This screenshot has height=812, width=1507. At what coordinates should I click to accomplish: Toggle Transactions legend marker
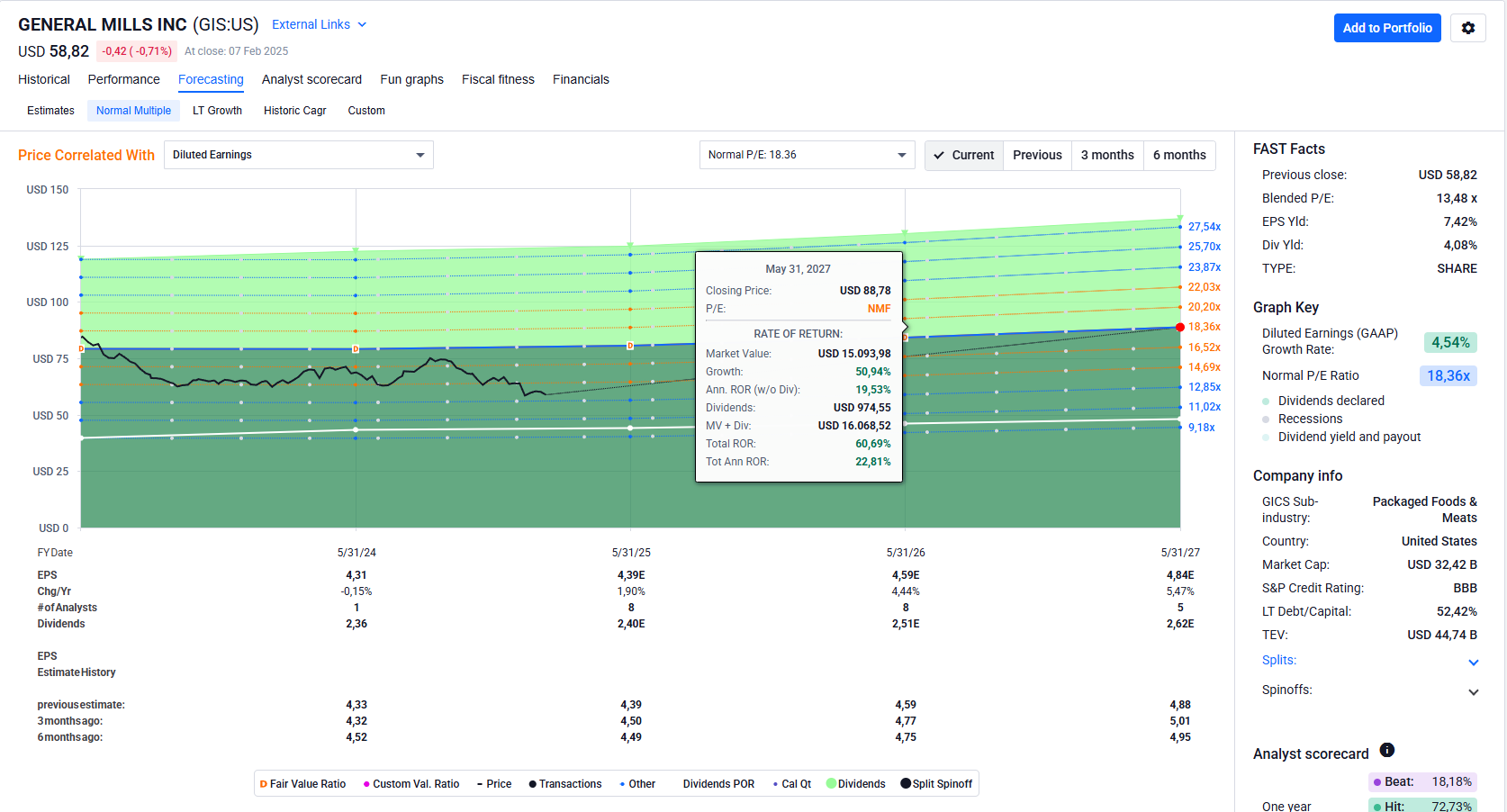coord(565,784)
